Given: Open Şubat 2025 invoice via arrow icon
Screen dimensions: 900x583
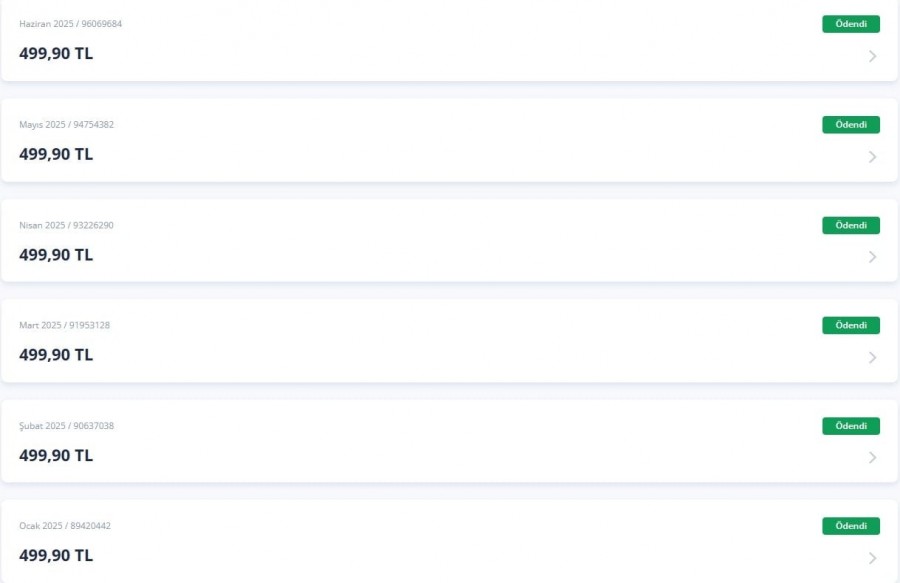Looking at the screenshot, I should pyautogui.click(x=872, y=457).
